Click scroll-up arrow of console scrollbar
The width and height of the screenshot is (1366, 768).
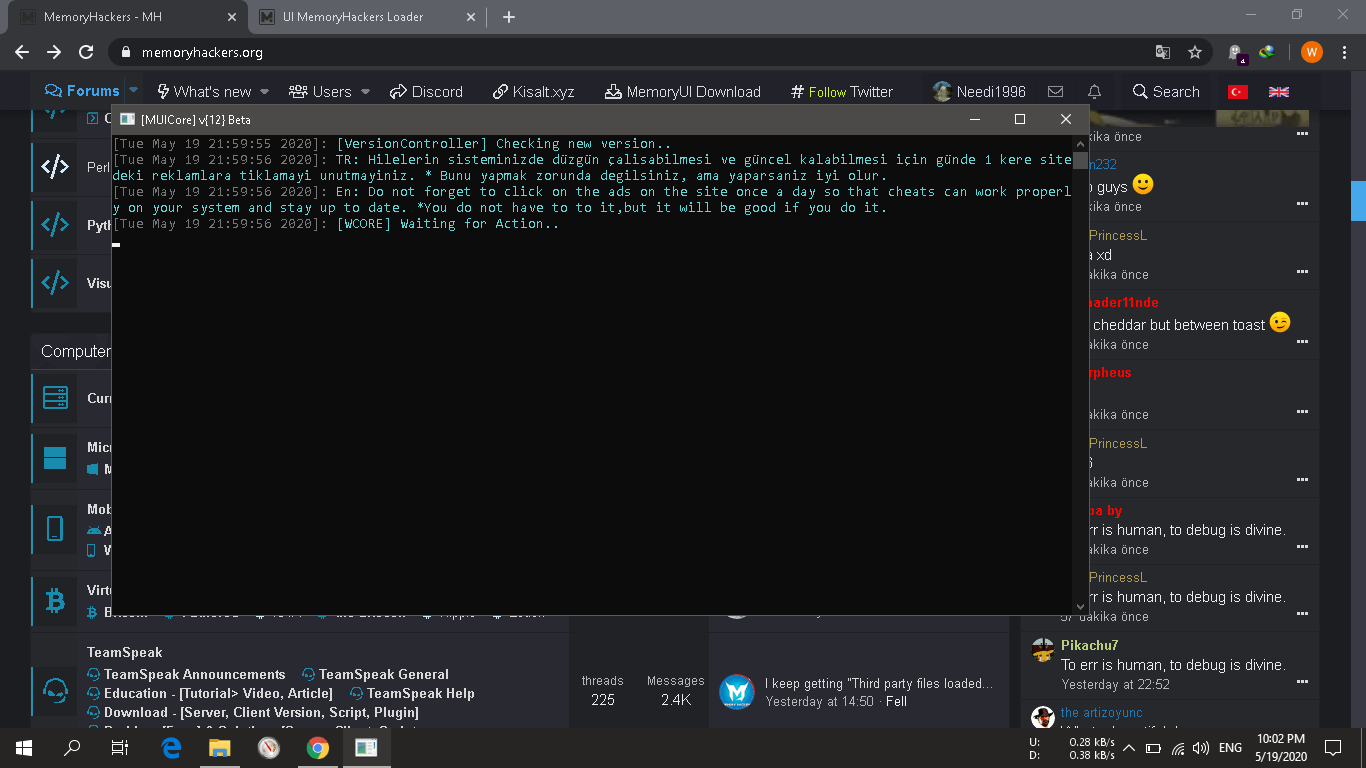(x=1080, y=144)
